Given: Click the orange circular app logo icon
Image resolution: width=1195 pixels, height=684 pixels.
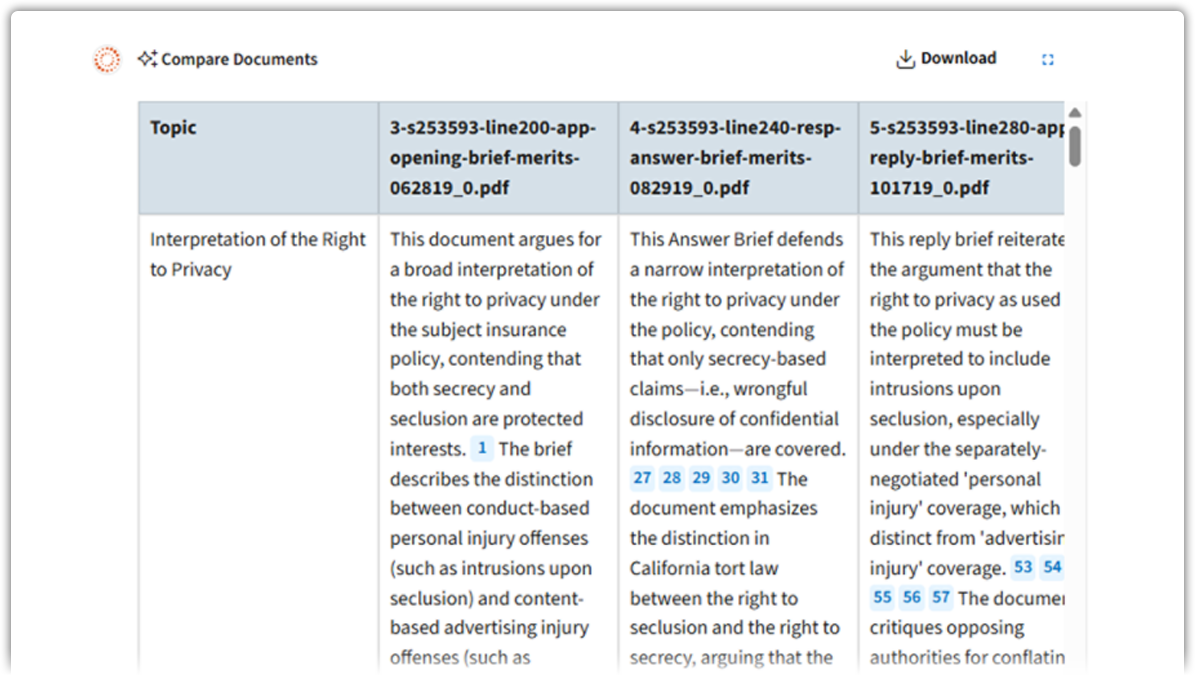Looking at the screenshot, I should click(x=105, y=59).
